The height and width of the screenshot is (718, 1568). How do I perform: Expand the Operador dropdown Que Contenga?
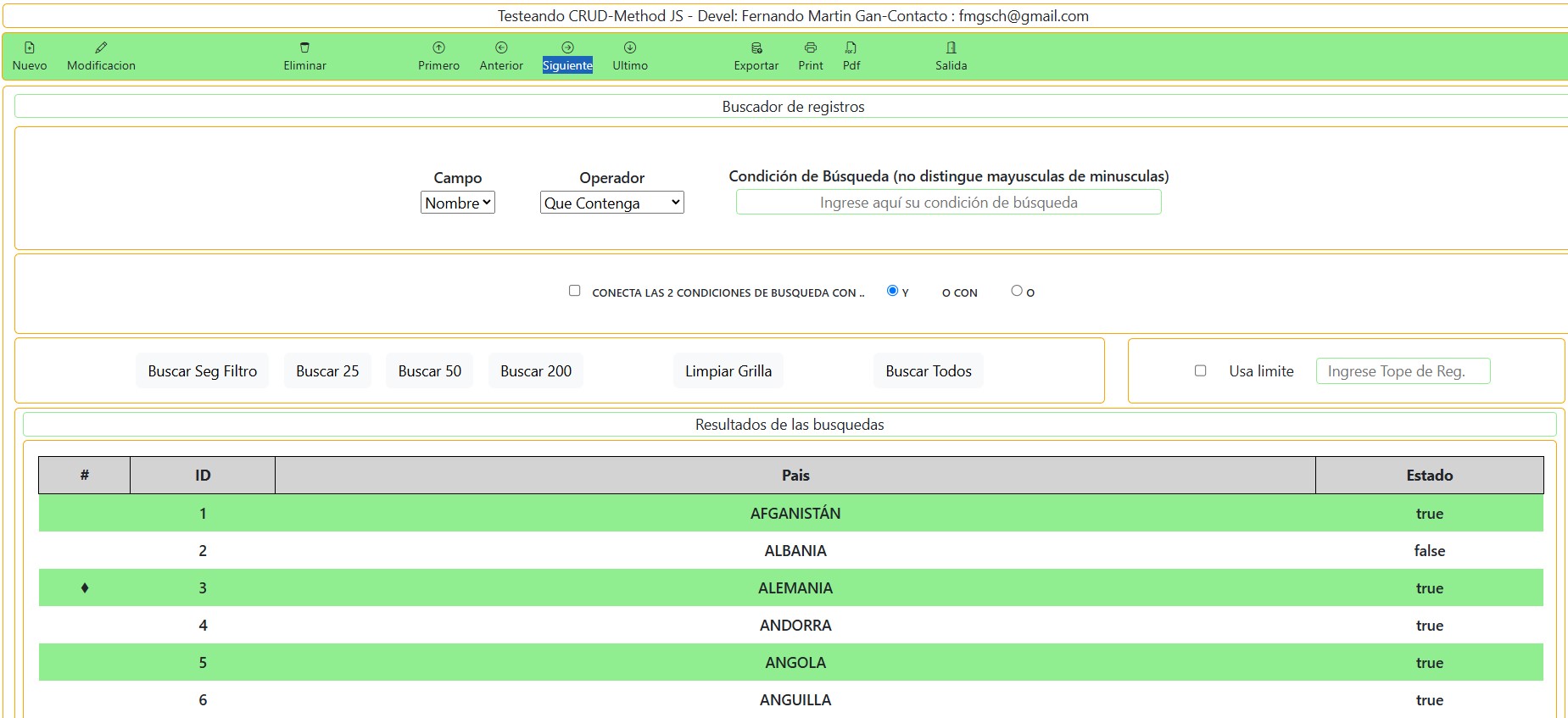[611, 203]
